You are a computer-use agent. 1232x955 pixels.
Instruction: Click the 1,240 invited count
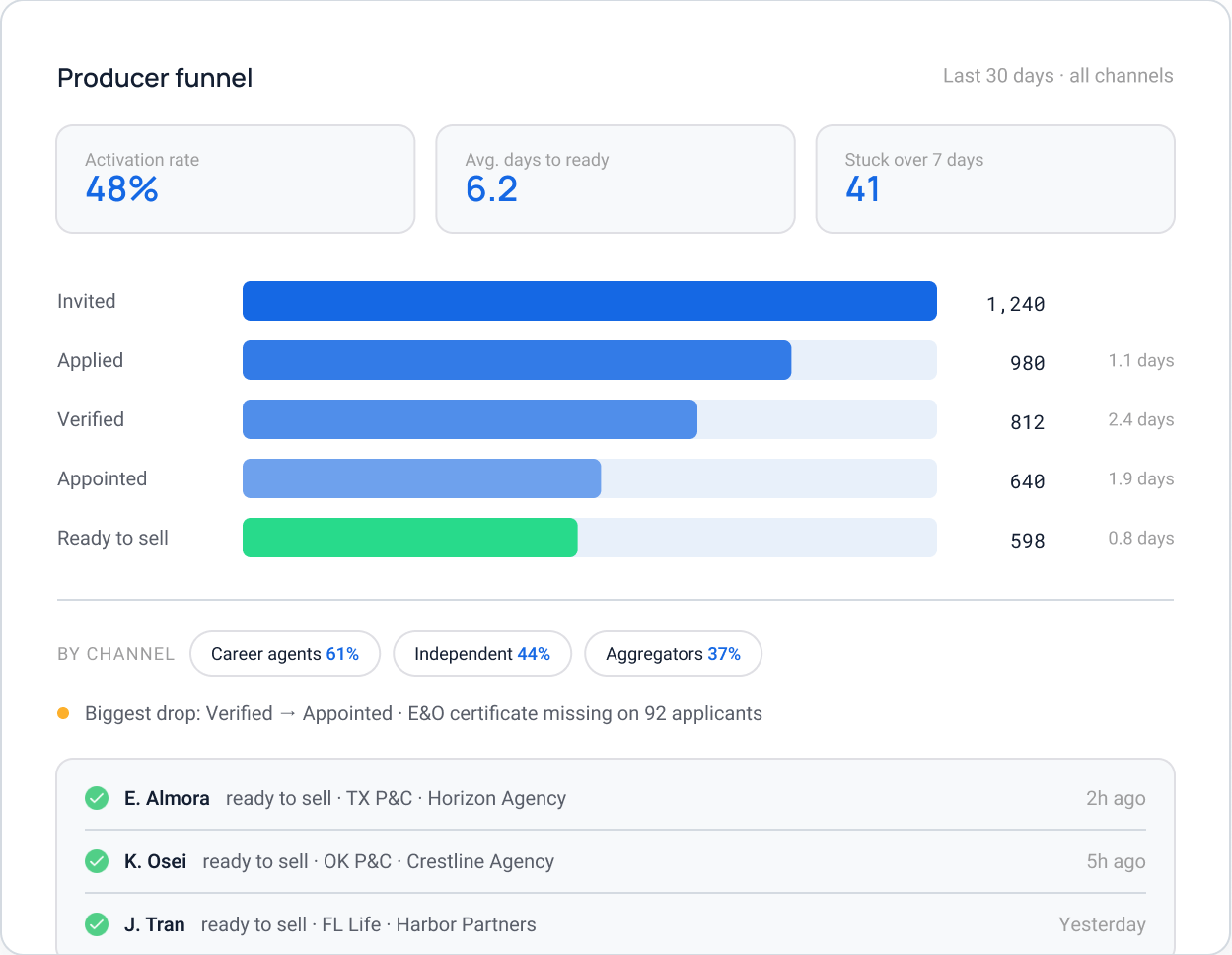pos(1015,304)
